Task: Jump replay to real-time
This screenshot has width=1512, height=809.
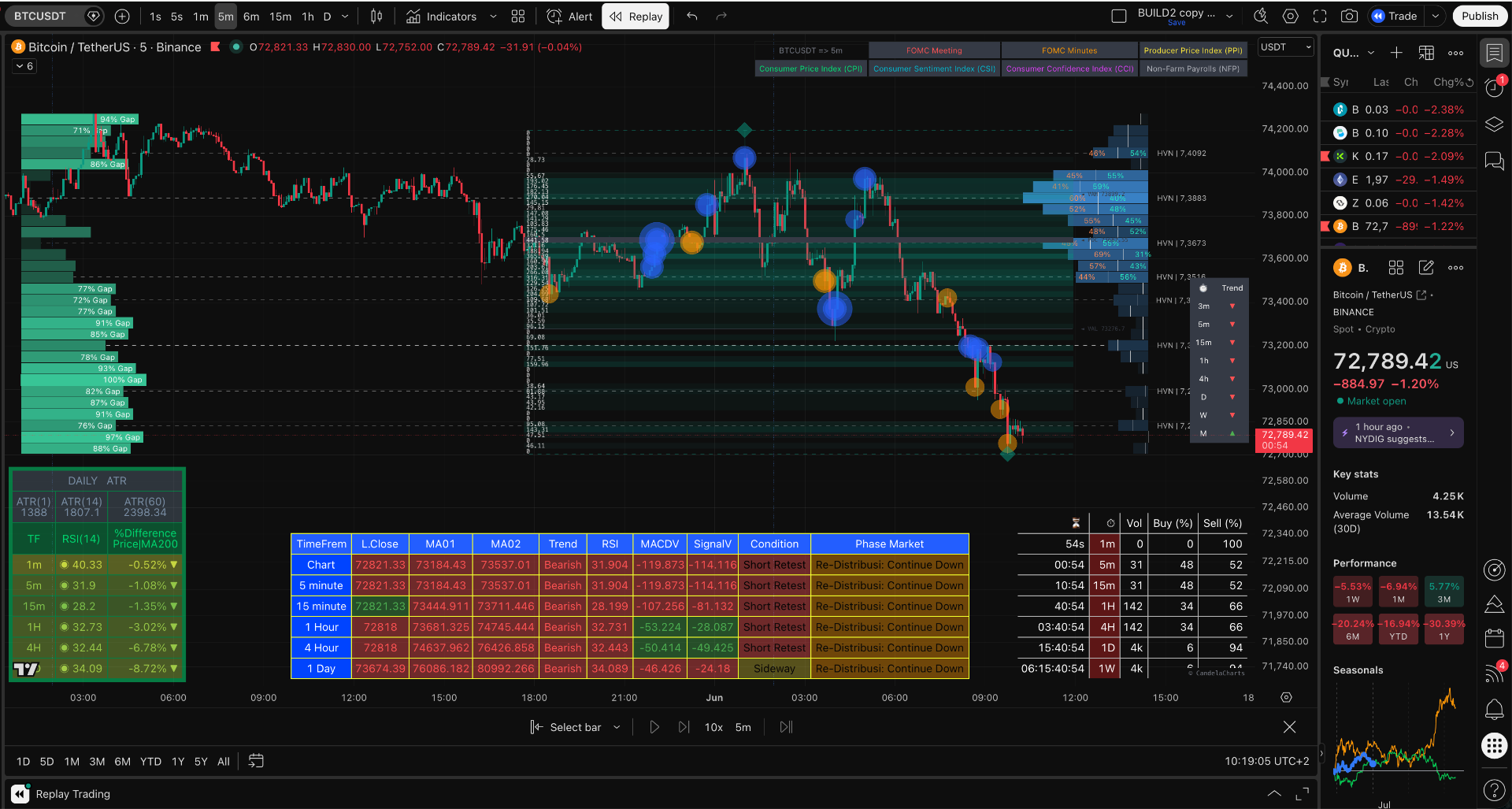Action: pyautogui.click(x=786, y=727)
